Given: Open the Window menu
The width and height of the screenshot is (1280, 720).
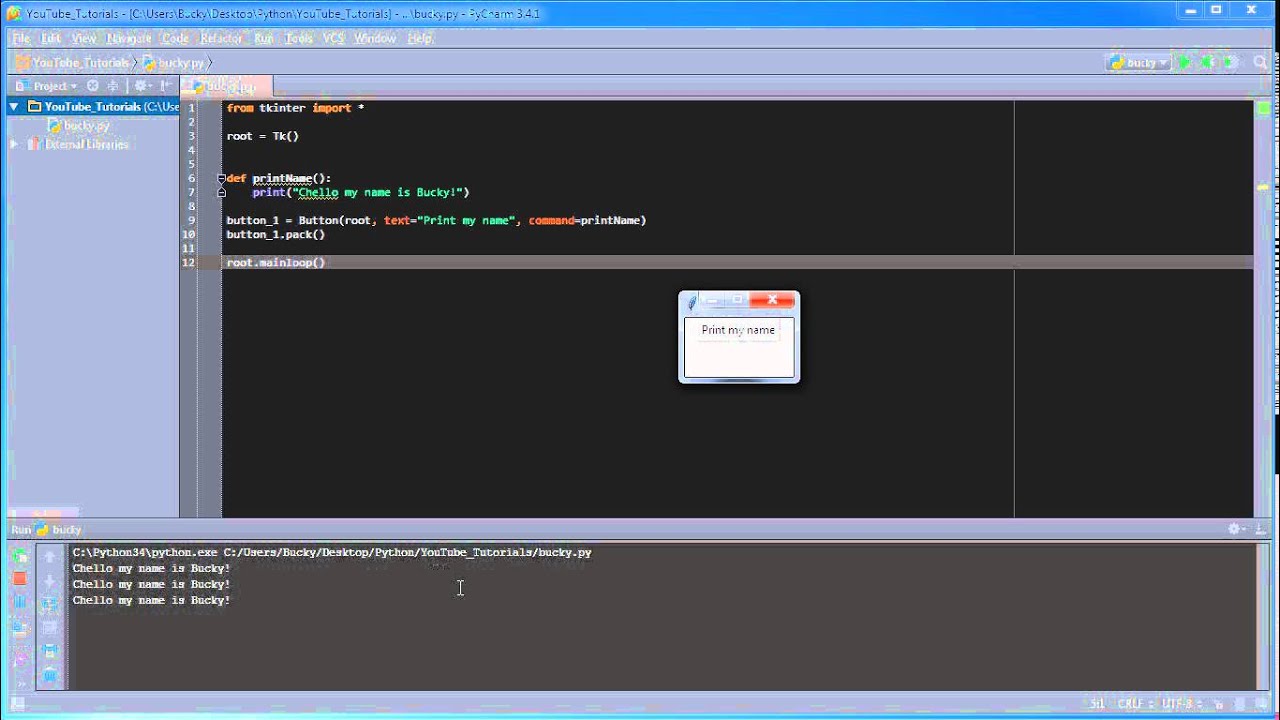Looking at the screenshot, I should 375,38.
